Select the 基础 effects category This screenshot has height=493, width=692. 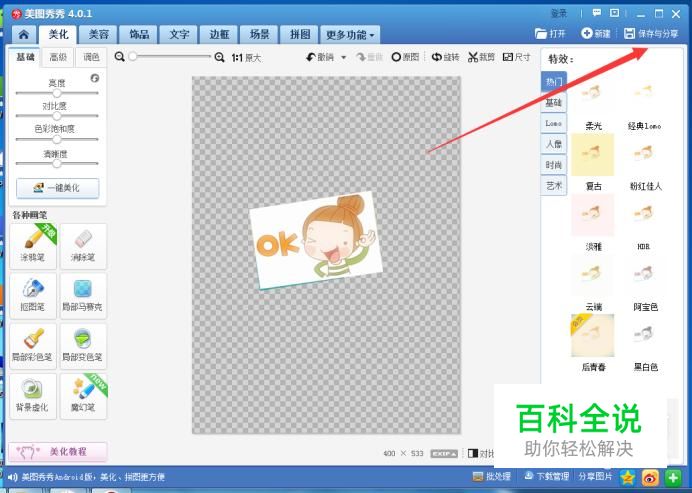[553, 102]
